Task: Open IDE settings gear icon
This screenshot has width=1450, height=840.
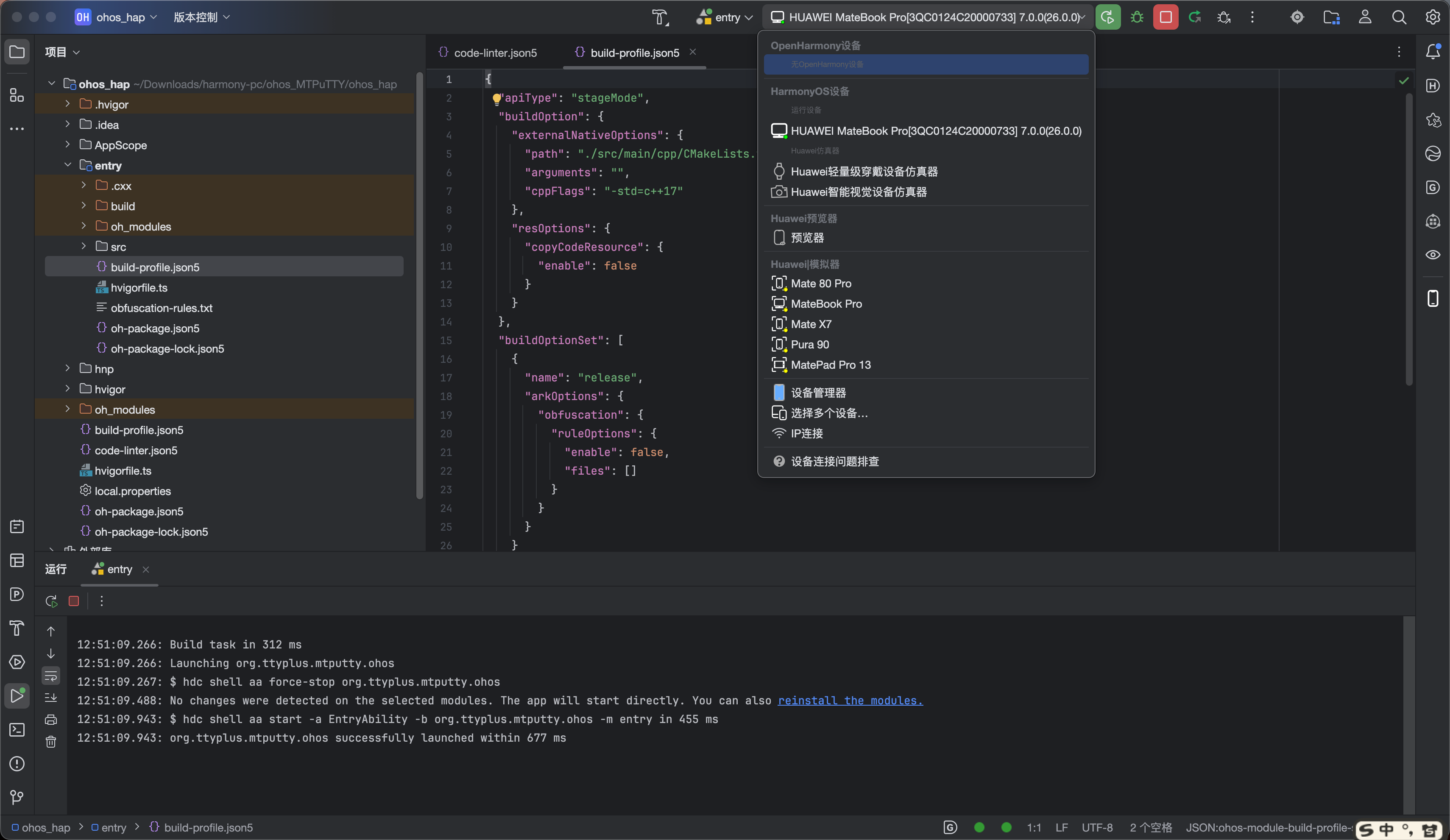Action: pos(1433,17)
